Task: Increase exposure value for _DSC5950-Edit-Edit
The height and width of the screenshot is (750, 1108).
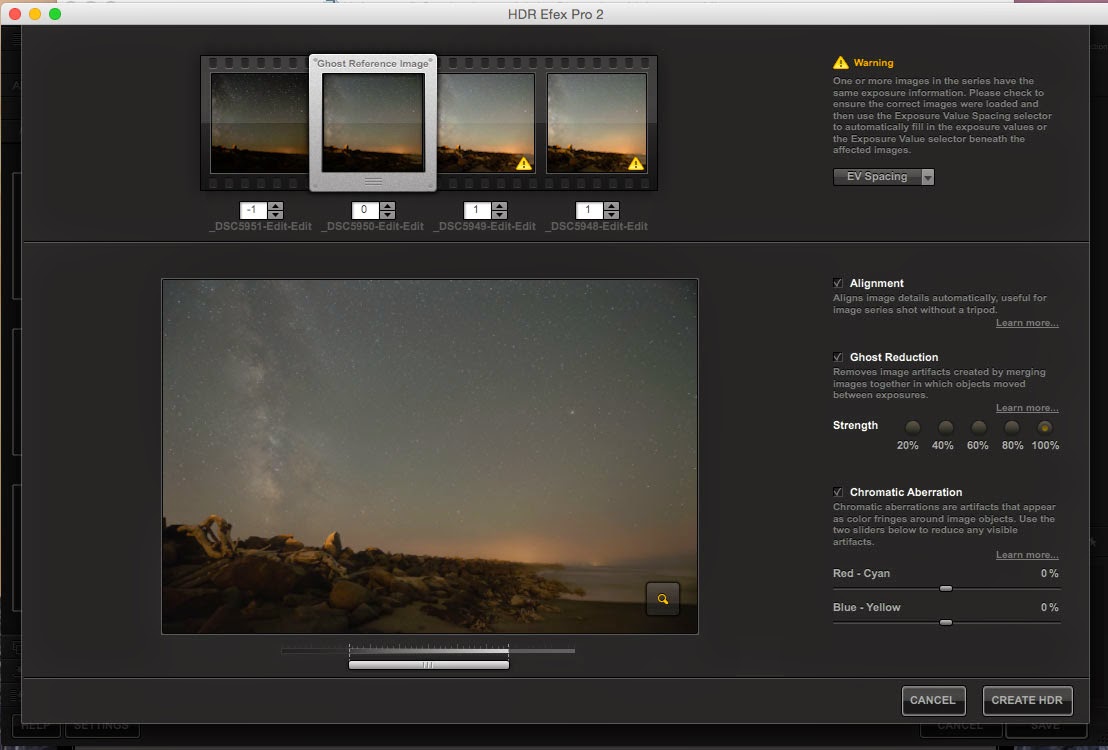Action: (387, 206)
